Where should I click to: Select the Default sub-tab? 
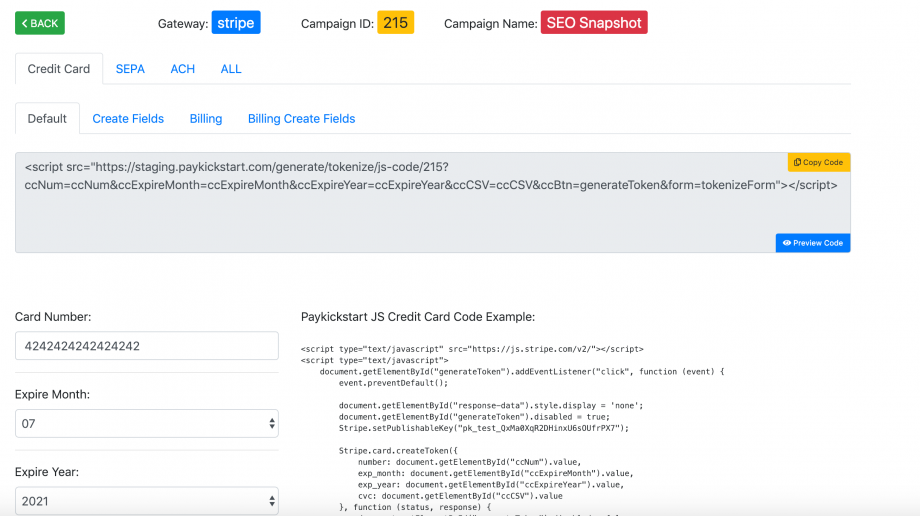pos(47,119)
